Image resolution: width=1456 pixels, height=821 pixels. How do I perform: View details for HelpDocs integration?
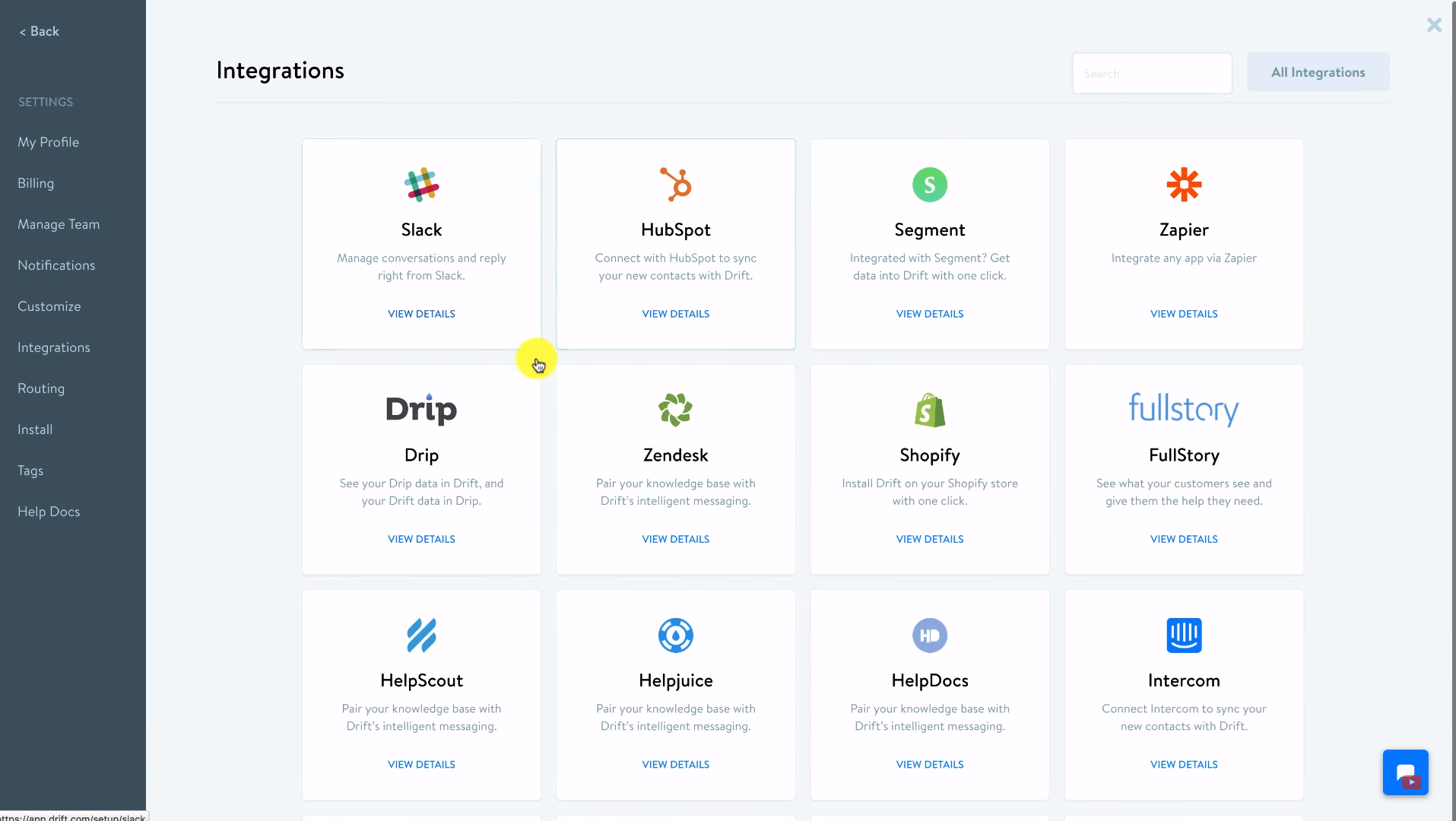(x=930, y=765)
